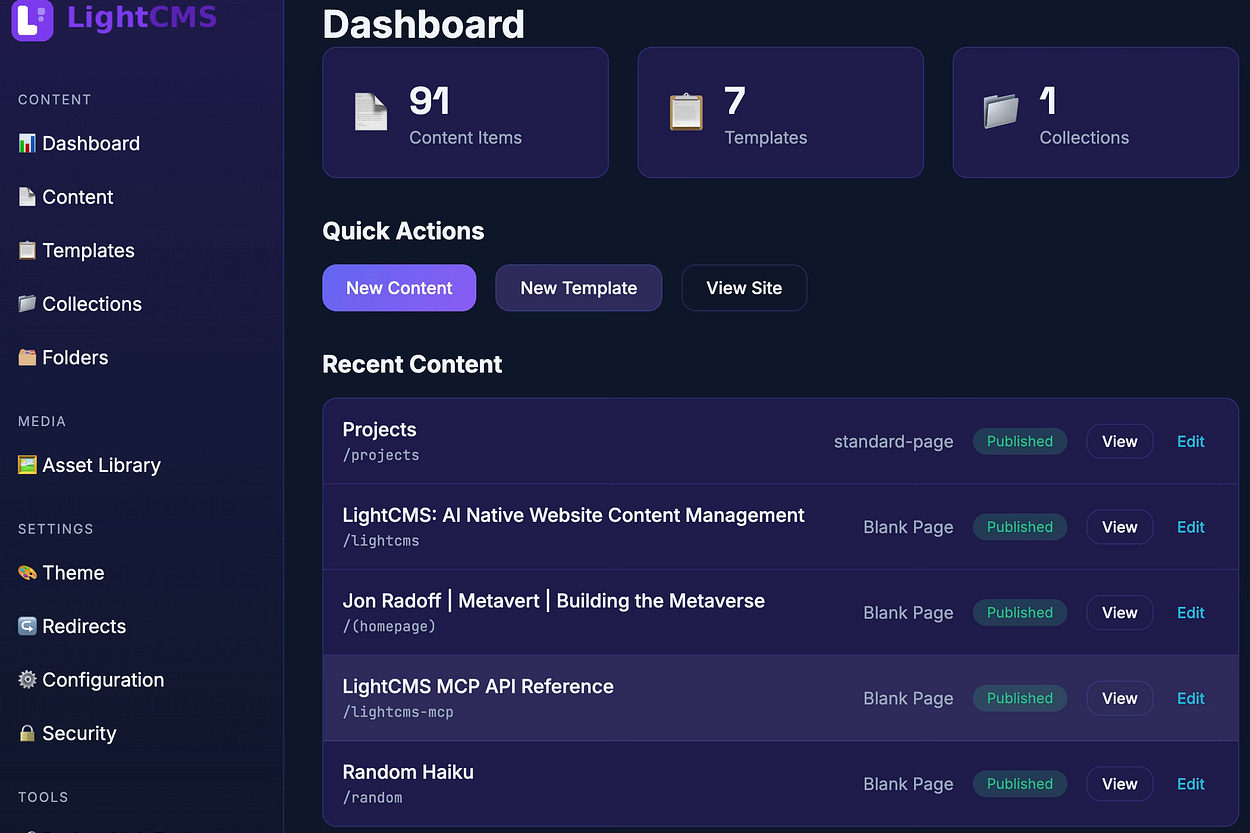The height and width of the screenshot is (833, 1250).
Task: Click the Collections folder icon in sidebar
Action: point(27,304)
